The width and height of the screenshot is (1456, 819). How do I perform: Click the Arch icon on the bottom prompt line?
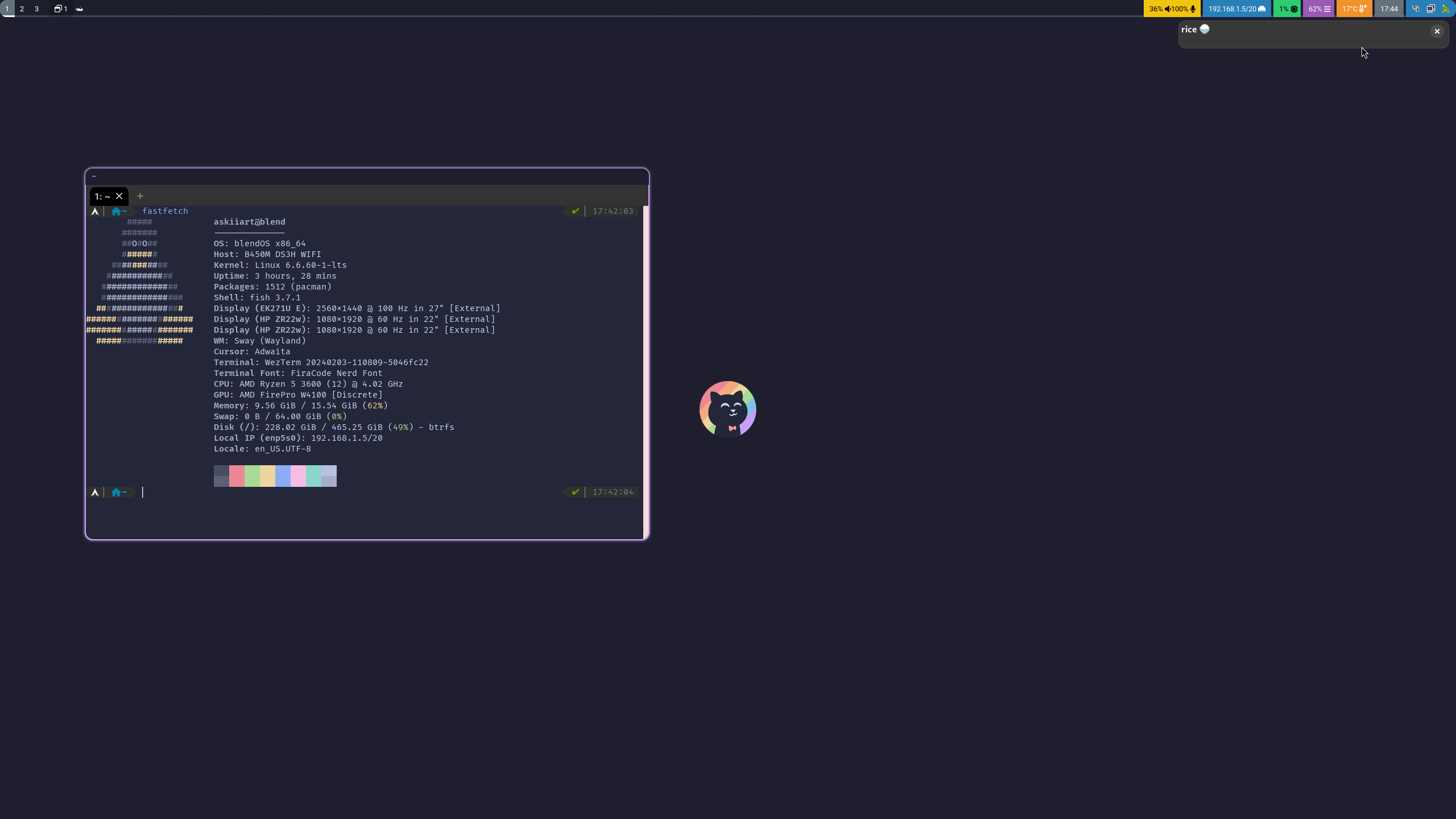coord(95,492)
